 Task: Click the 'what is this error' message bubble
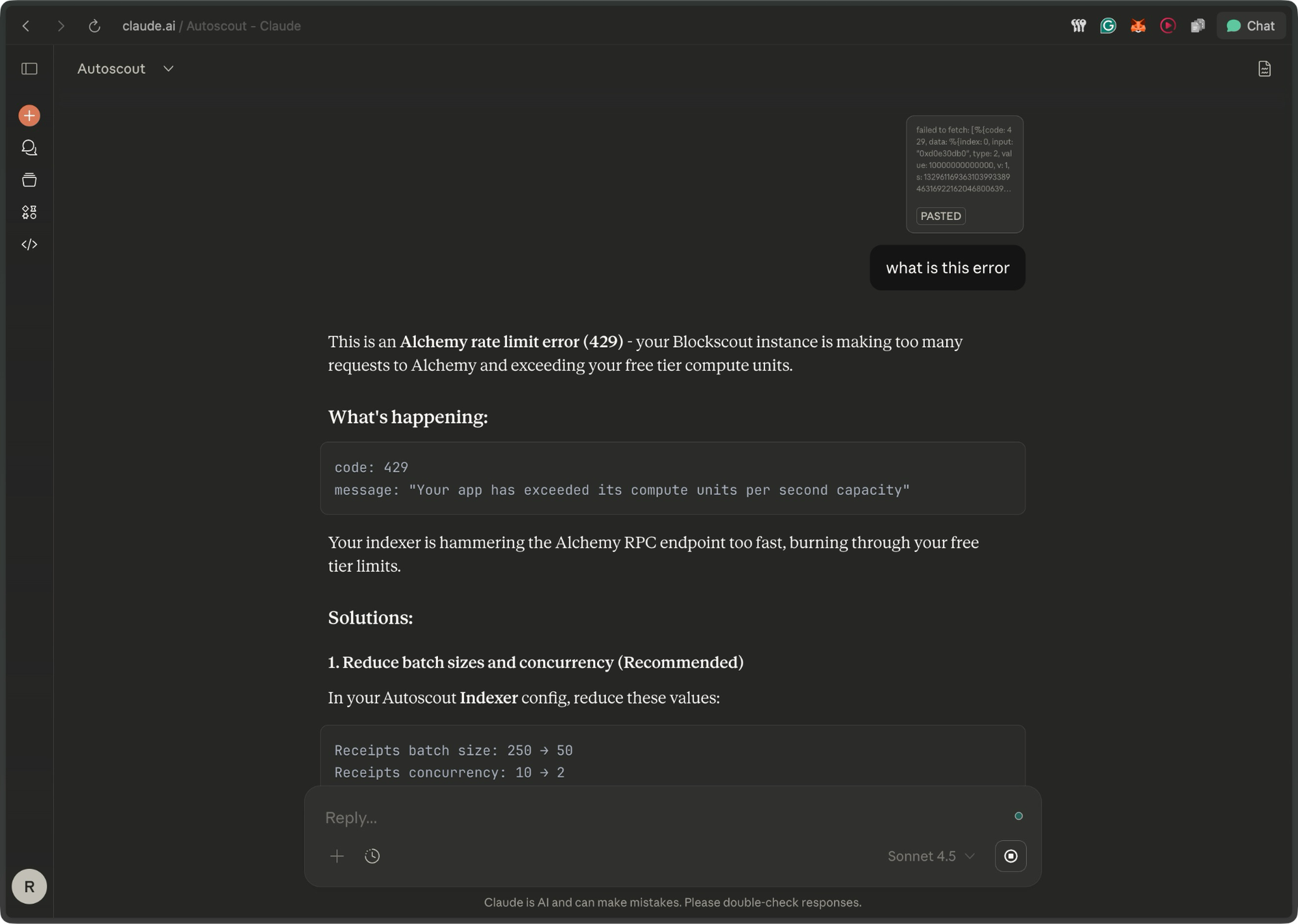(948, 267)
